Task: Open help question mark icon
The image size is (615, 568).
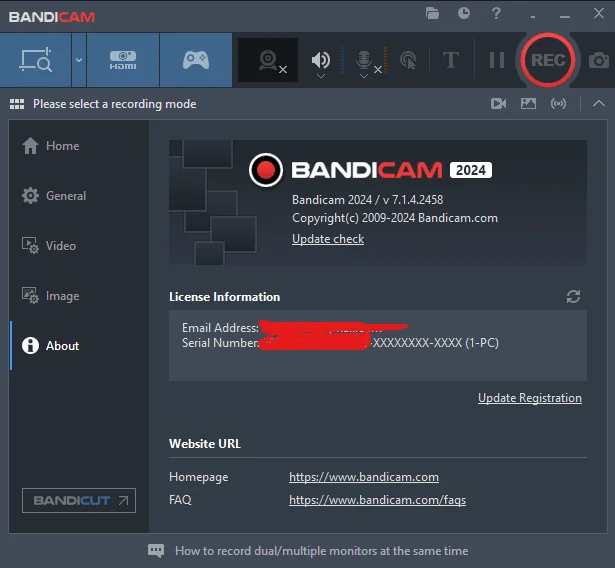Action: pos(496,13)
